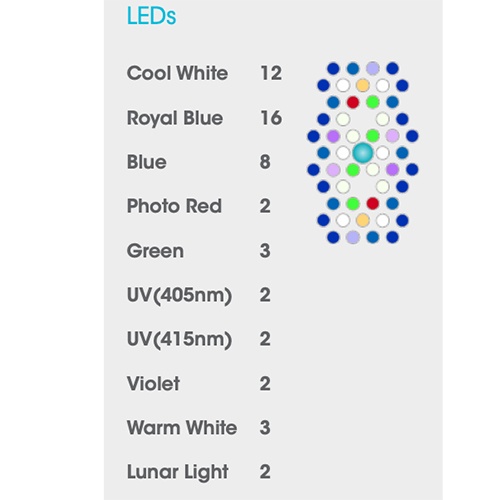Image resolution: width=500 pixels, height=500 pixels.
Task: Click the lavender LED dot in top row
Action: click(x=373, y=68)
